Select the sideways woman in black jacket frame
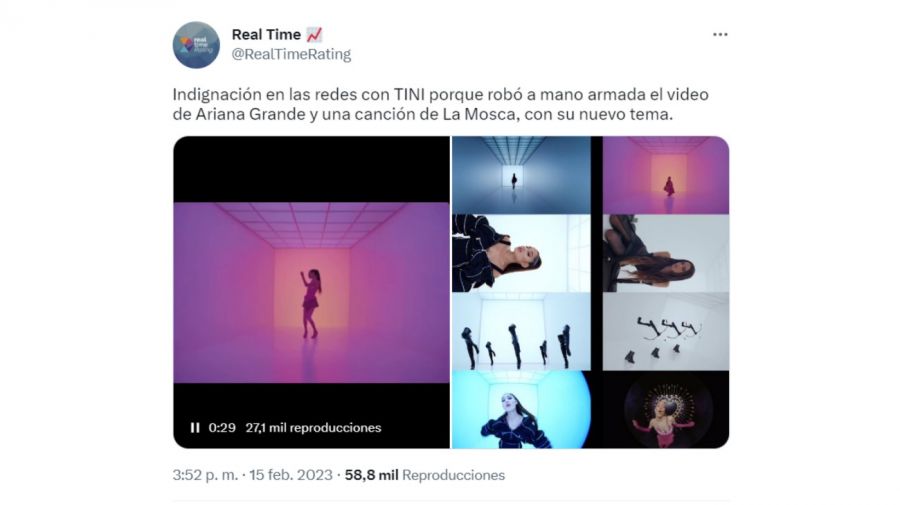The image size is (900, 505). [521, 254]
